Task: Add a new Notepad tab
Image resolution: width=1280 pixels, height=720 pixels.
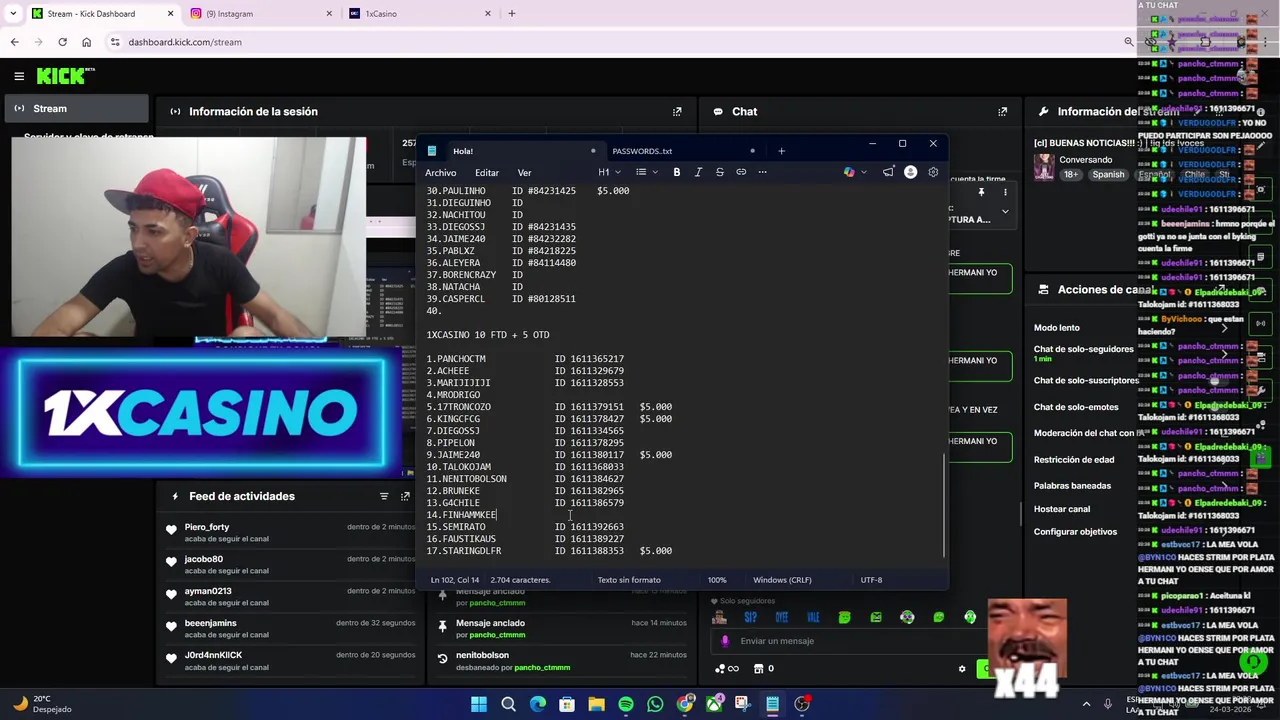Action: coord(781,151)
